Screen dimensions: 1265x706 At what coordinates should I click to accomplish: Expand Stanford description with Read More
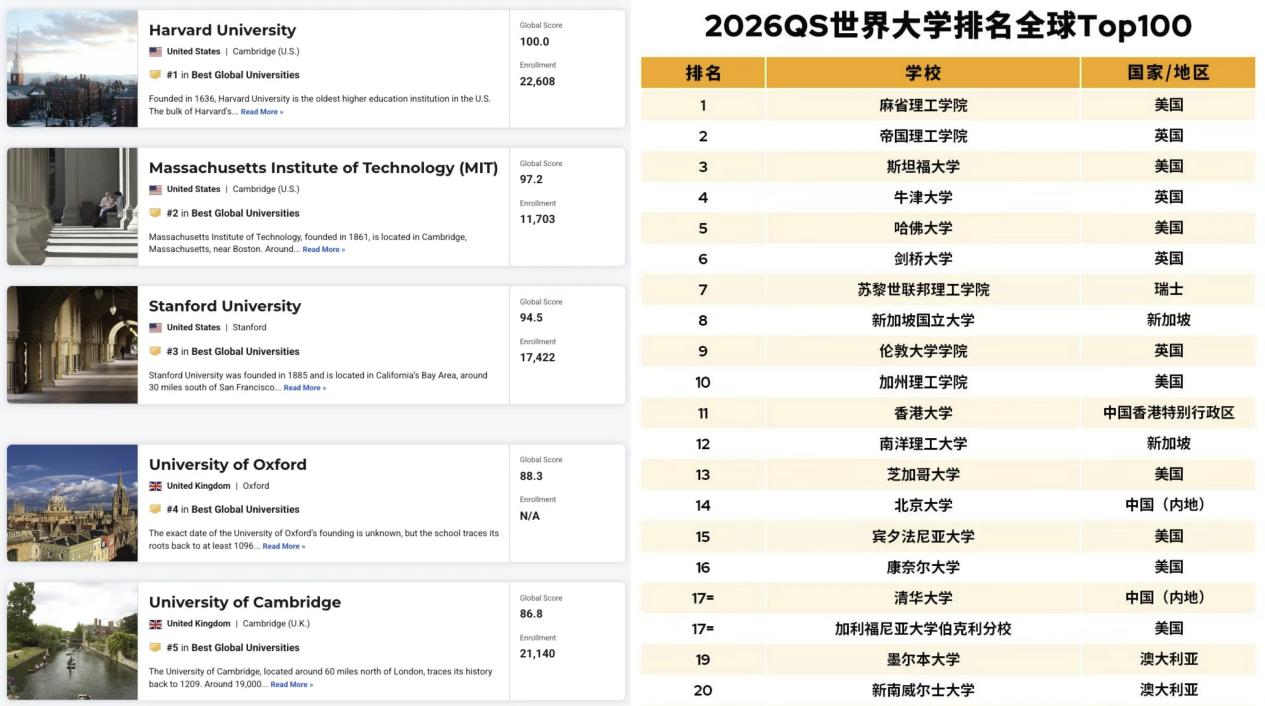point(305,388)
